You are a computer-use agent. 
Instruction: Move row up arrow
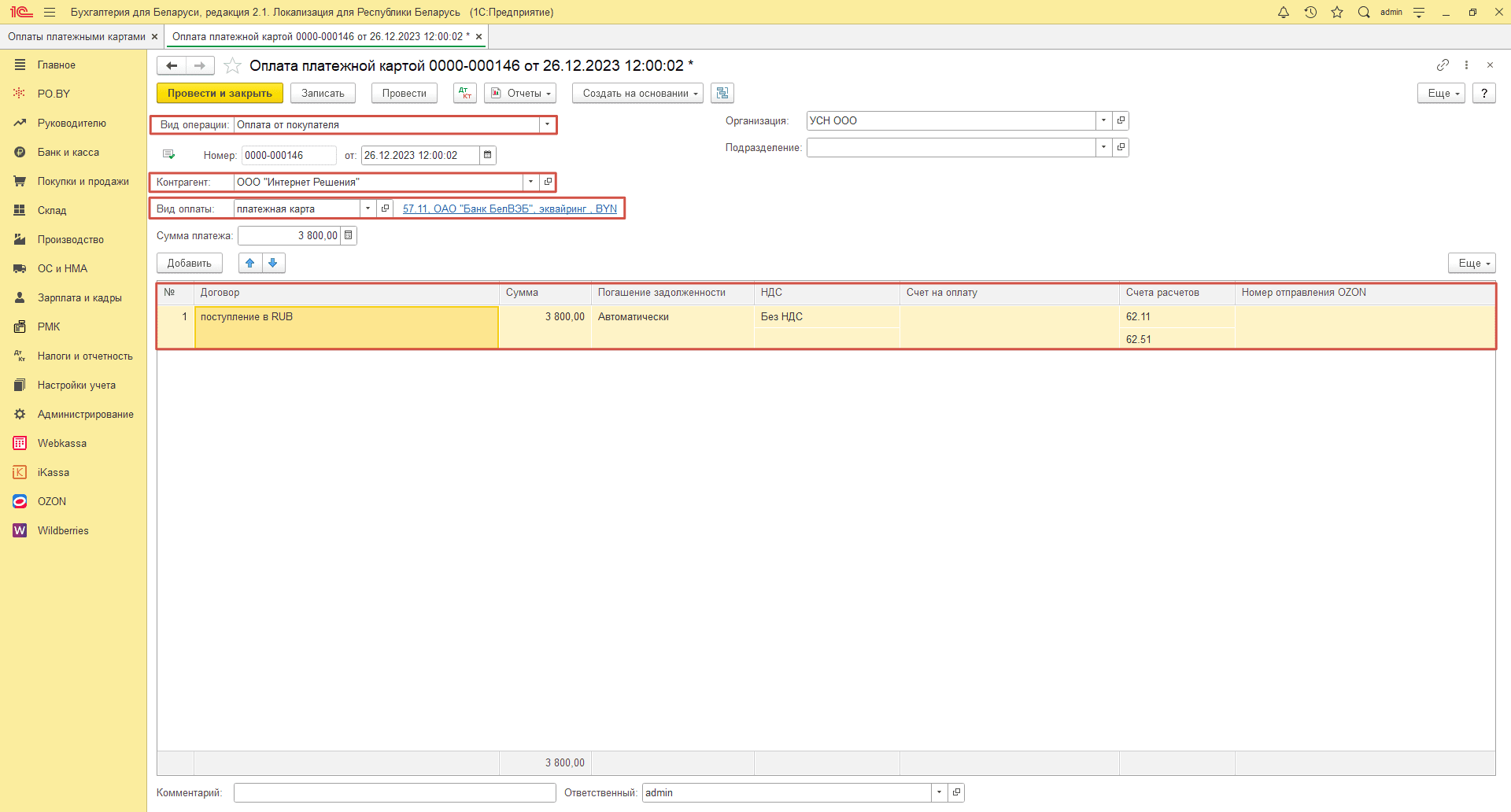pos(250,263)
